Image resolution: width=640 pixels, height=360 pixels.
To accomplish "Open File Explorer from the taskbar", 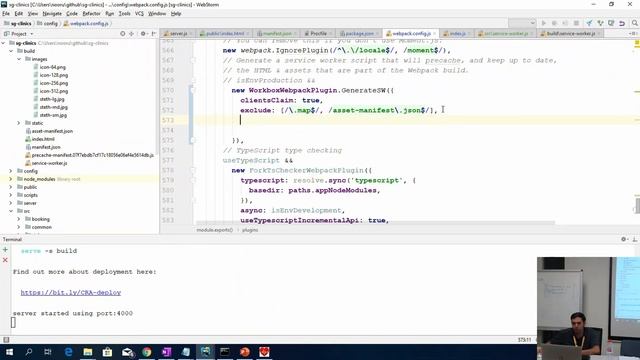I will (x=88, y=352).
